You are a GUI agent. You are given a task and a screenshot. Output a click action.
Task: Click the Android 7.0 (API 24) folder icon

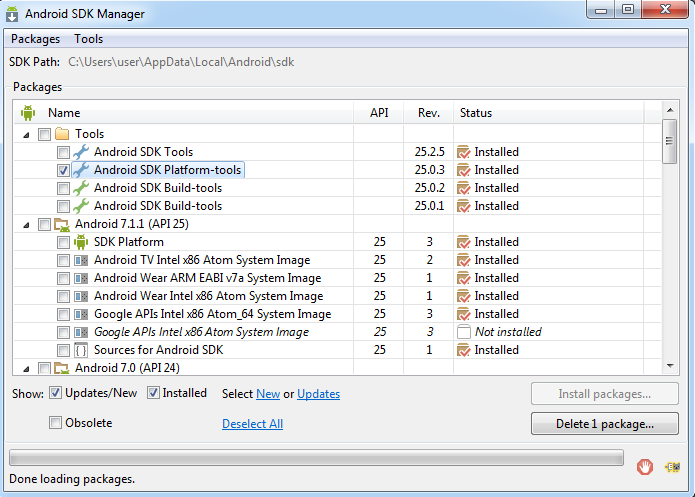point(62,368)
